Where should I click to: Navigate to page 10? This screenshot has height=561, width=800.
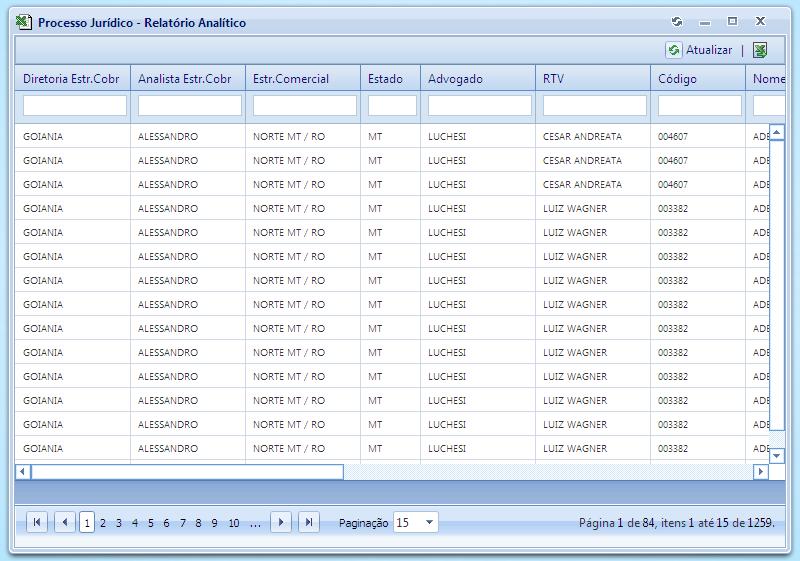pyautogui.click(x=233, y=523)
